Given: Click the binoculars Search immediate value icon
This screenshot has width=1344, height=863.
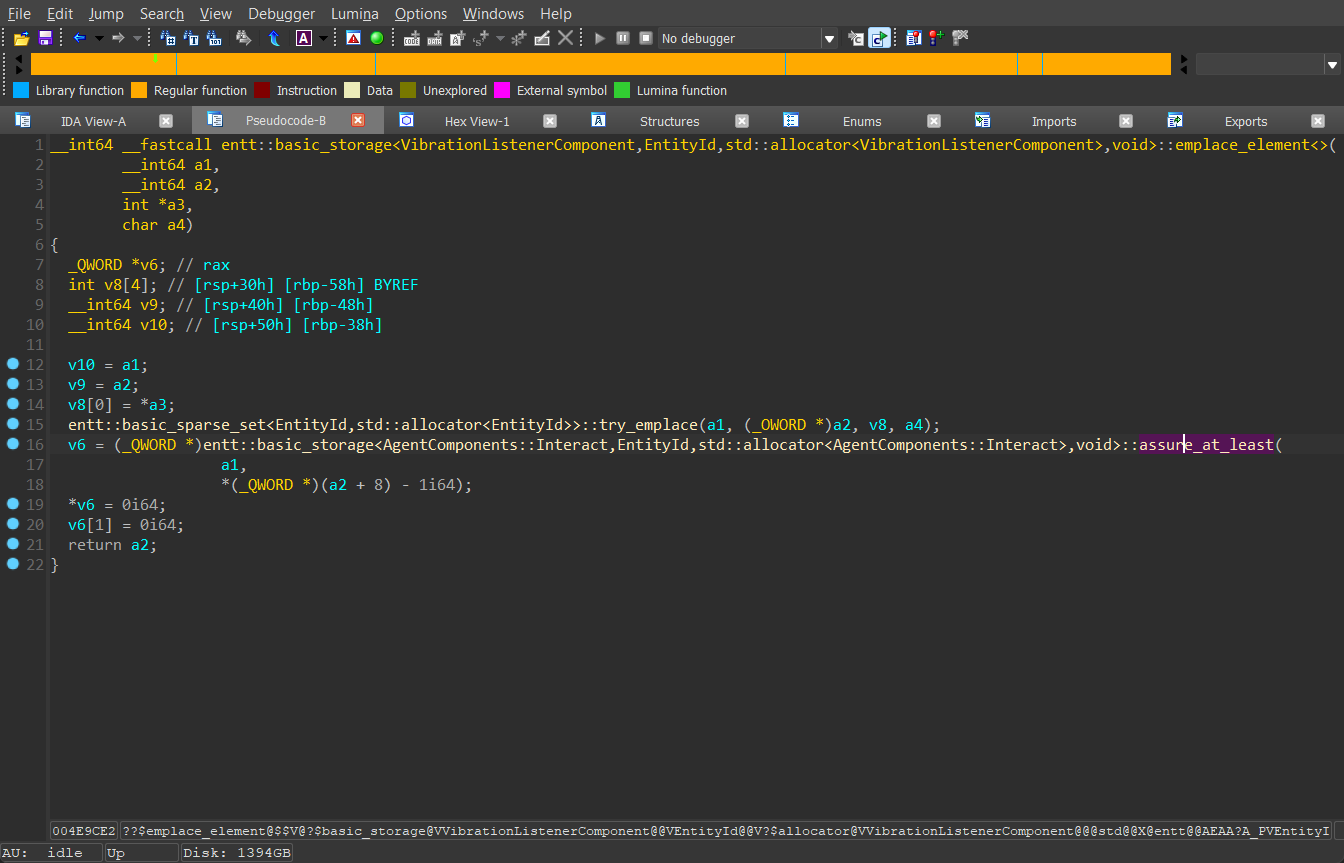Looking at the screenshot, I should click(215, 38).
